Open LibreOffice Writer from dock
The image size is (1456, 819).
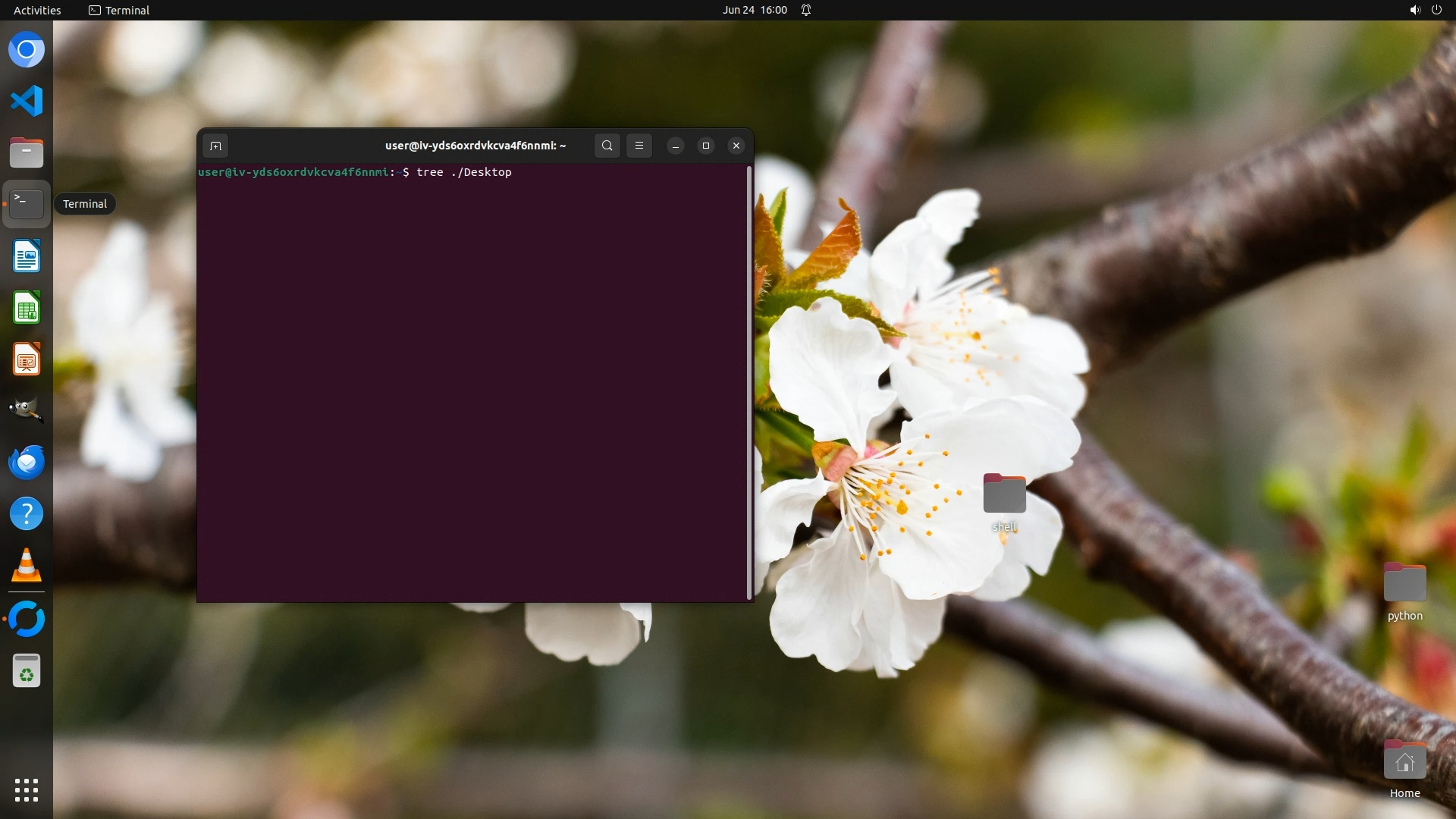(27, 256)
